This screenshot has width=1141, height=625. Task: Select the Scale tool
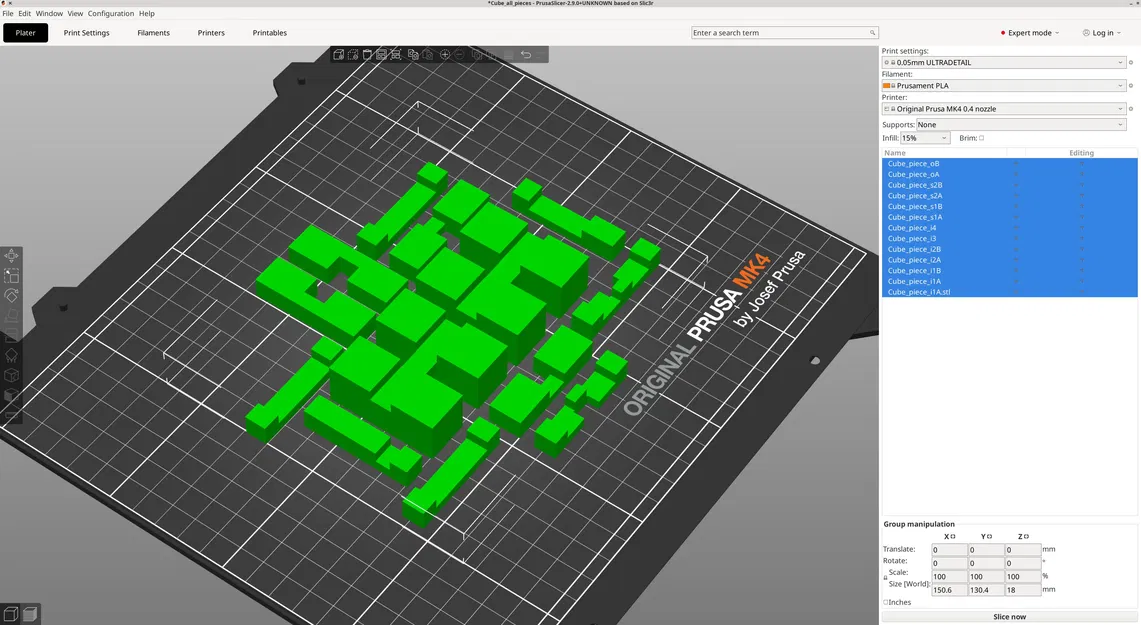pyautogui.click(x=11, y=277)
